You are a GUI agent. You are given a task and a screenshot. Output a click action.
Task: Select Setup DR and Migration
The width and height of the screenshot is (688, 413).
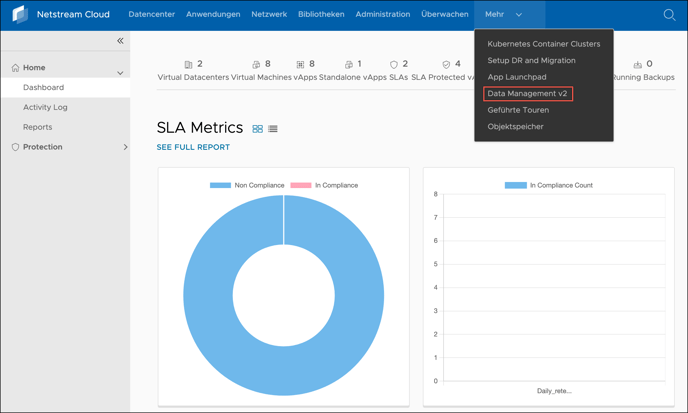(x=531, y=61)
